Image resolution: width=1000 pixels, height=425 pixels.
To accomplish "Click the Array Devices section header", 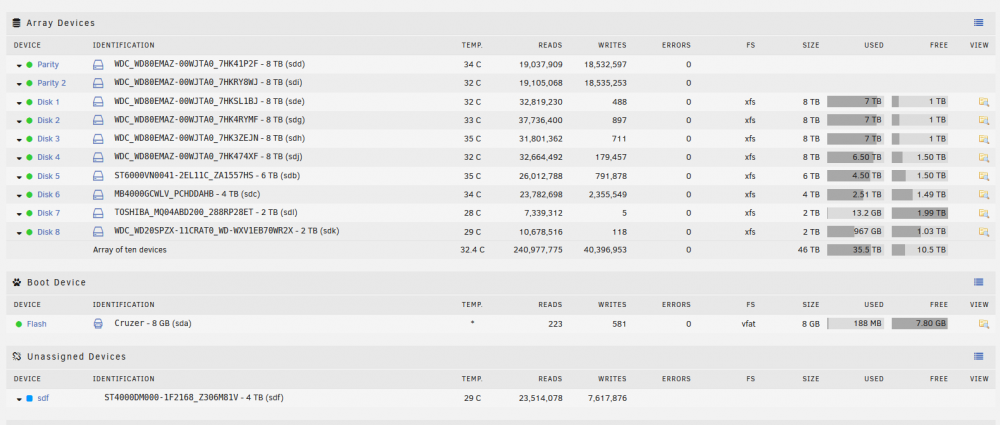I will pos(61,23).
